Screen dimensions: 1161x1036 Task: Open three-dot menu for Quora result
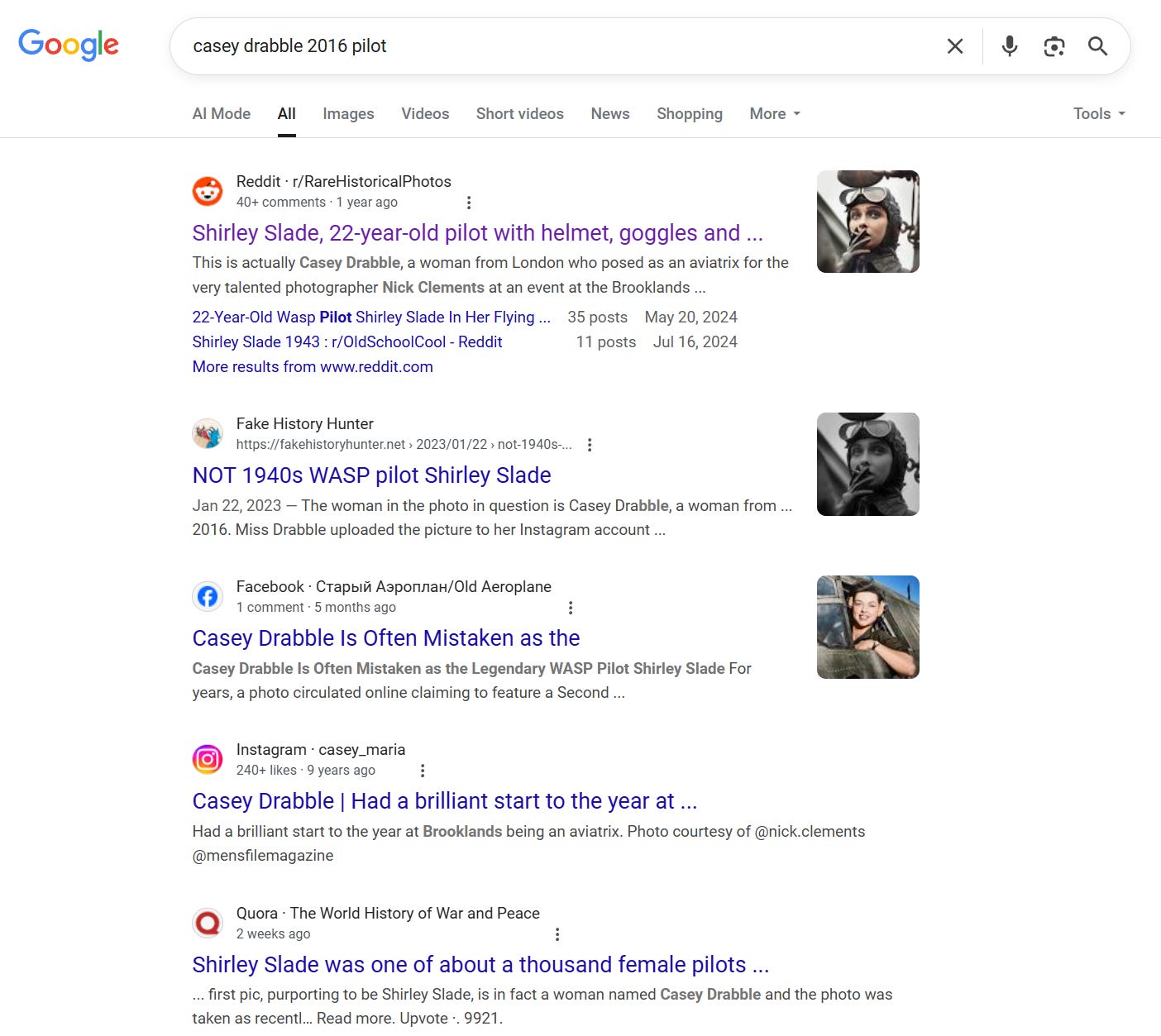pos(557,934)
